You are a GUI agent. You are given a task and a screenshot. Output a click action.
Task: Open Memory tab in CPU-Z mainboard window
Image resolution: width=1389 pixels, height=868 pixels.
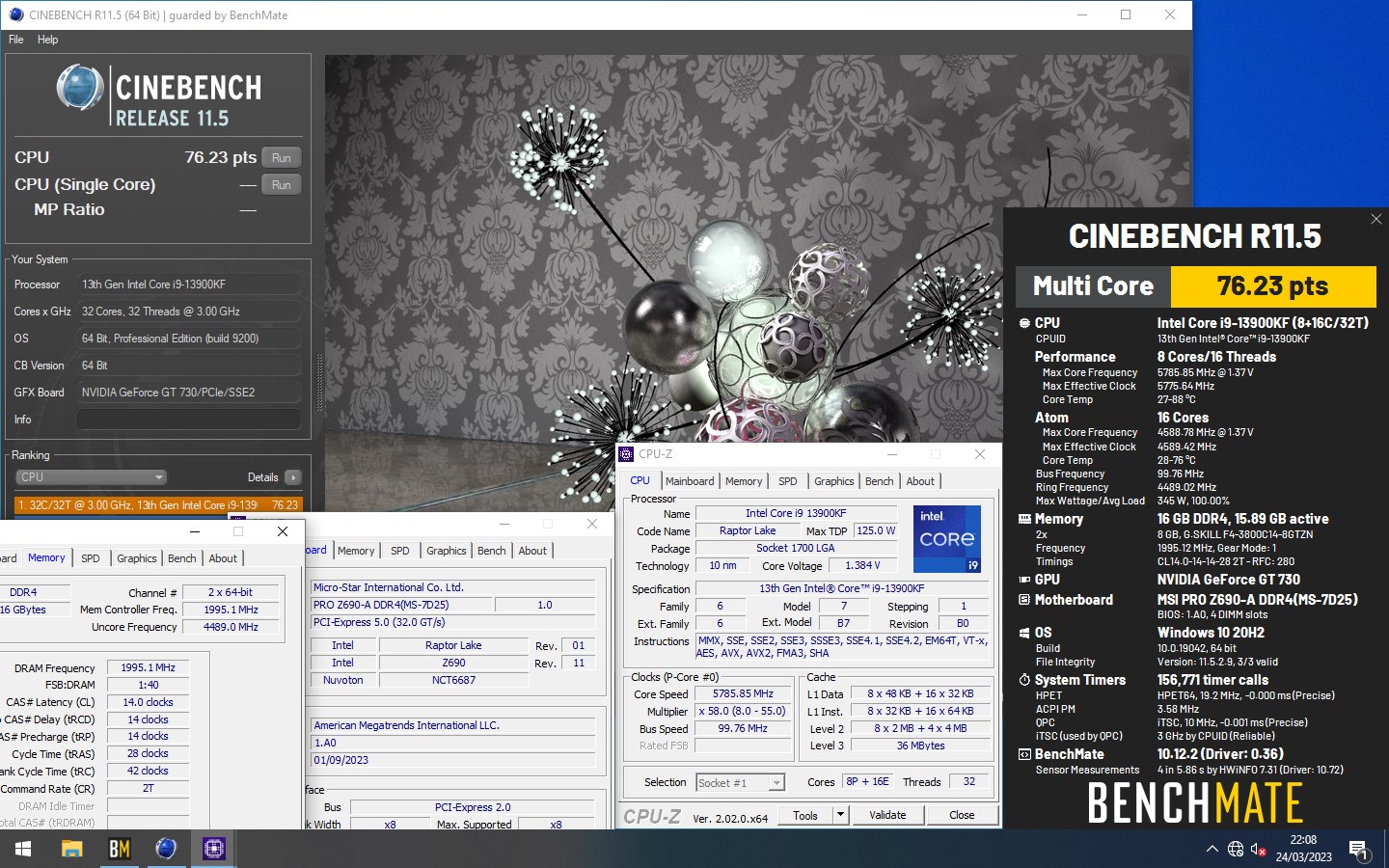click(356, 551)
